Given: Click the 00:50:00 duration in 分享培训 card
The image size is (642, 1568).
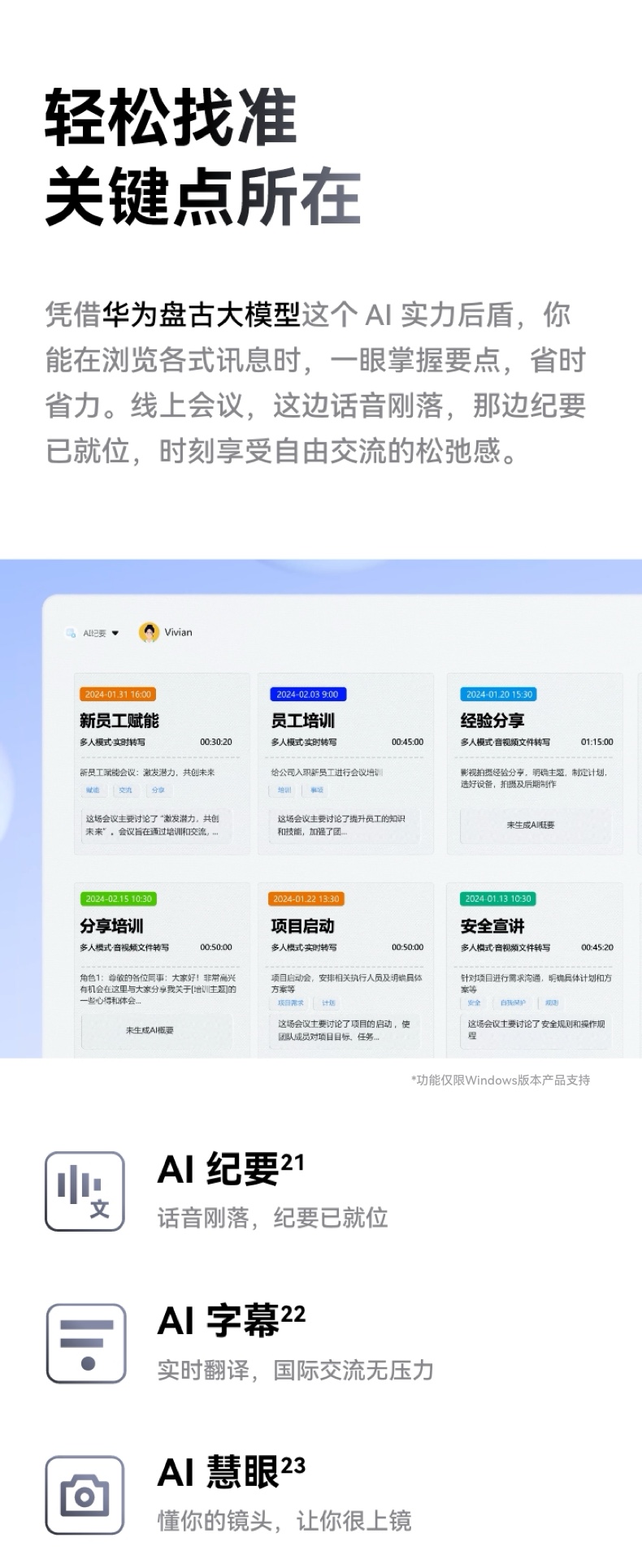Looking at the screenshot, I should click(x=216, y=947).
